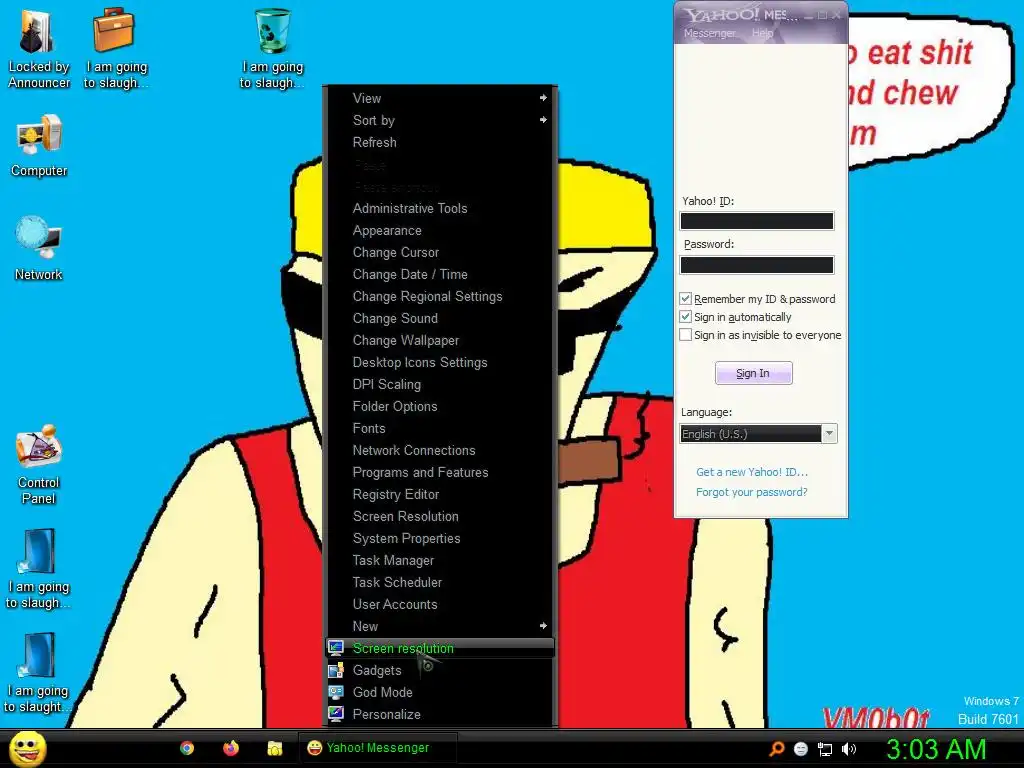Open file explorer from the taskbar
This screenshot has height=768, width=1024.
point(274,748)
